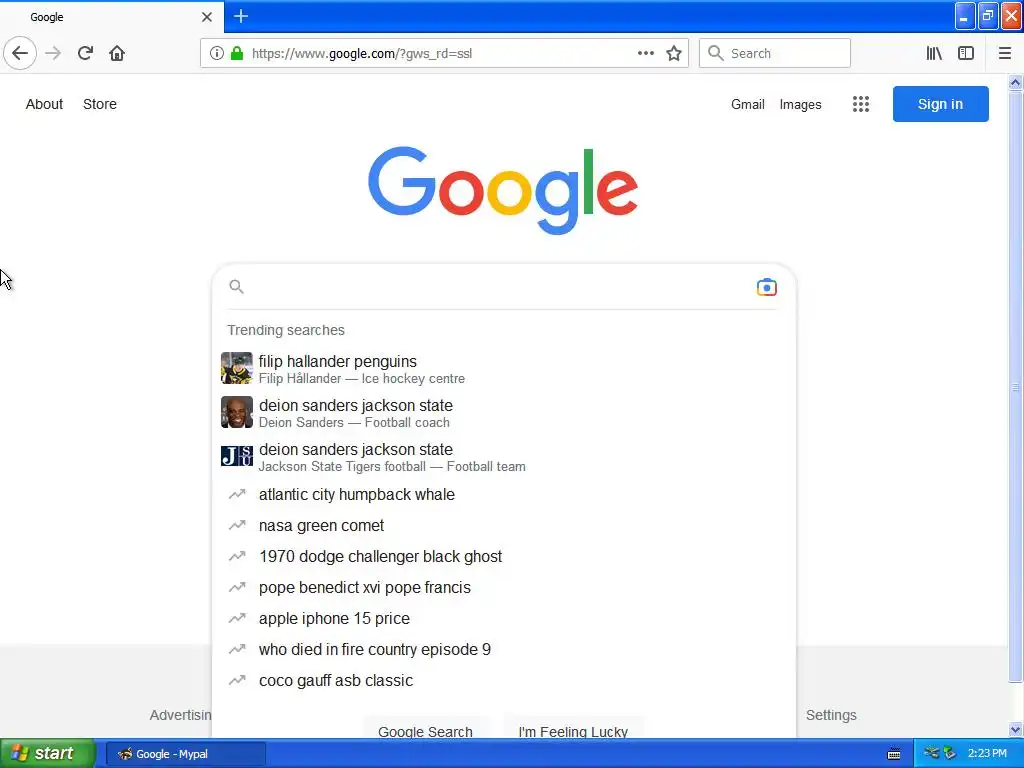Screen dimensions: 1024x768
Task: Click the system clock 2:23 PM
Action: click(x=987, y=753)
